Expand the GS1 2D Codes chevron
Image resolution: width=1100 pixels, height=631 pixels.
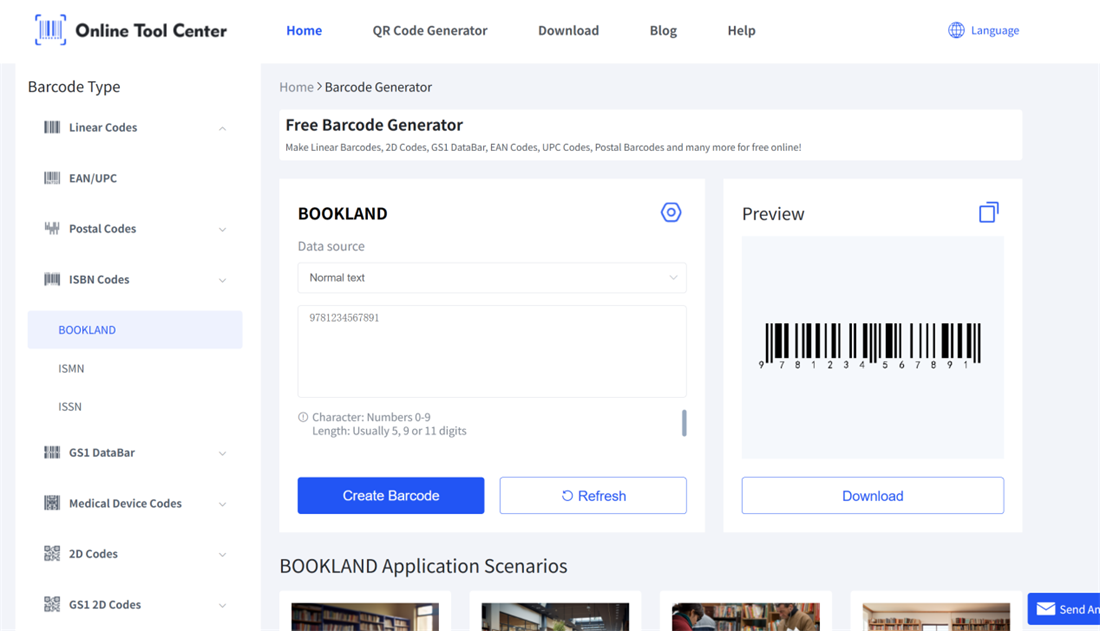222,605
